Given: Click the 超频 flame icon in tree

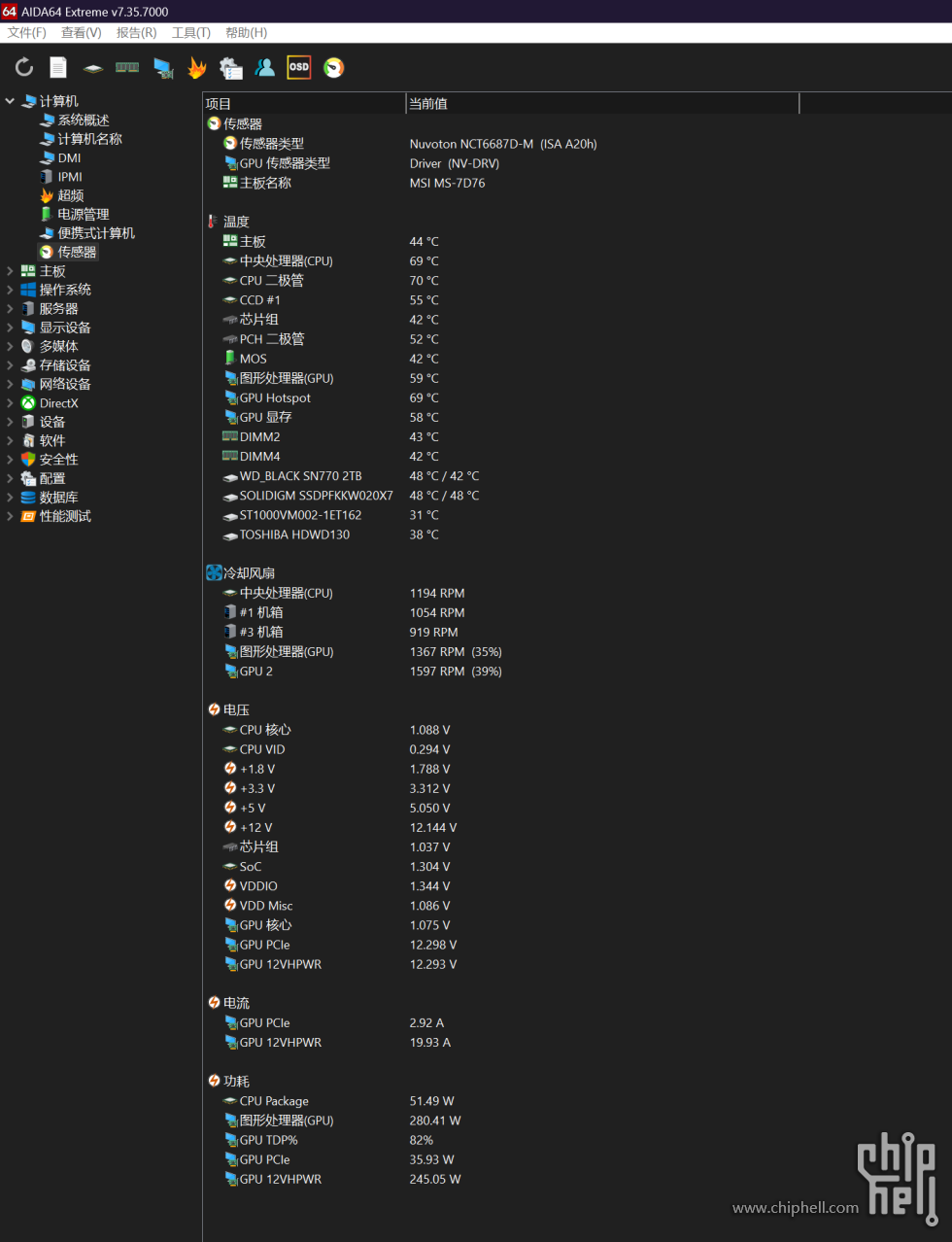Looking at the screenshot, I should click(47, 195).
